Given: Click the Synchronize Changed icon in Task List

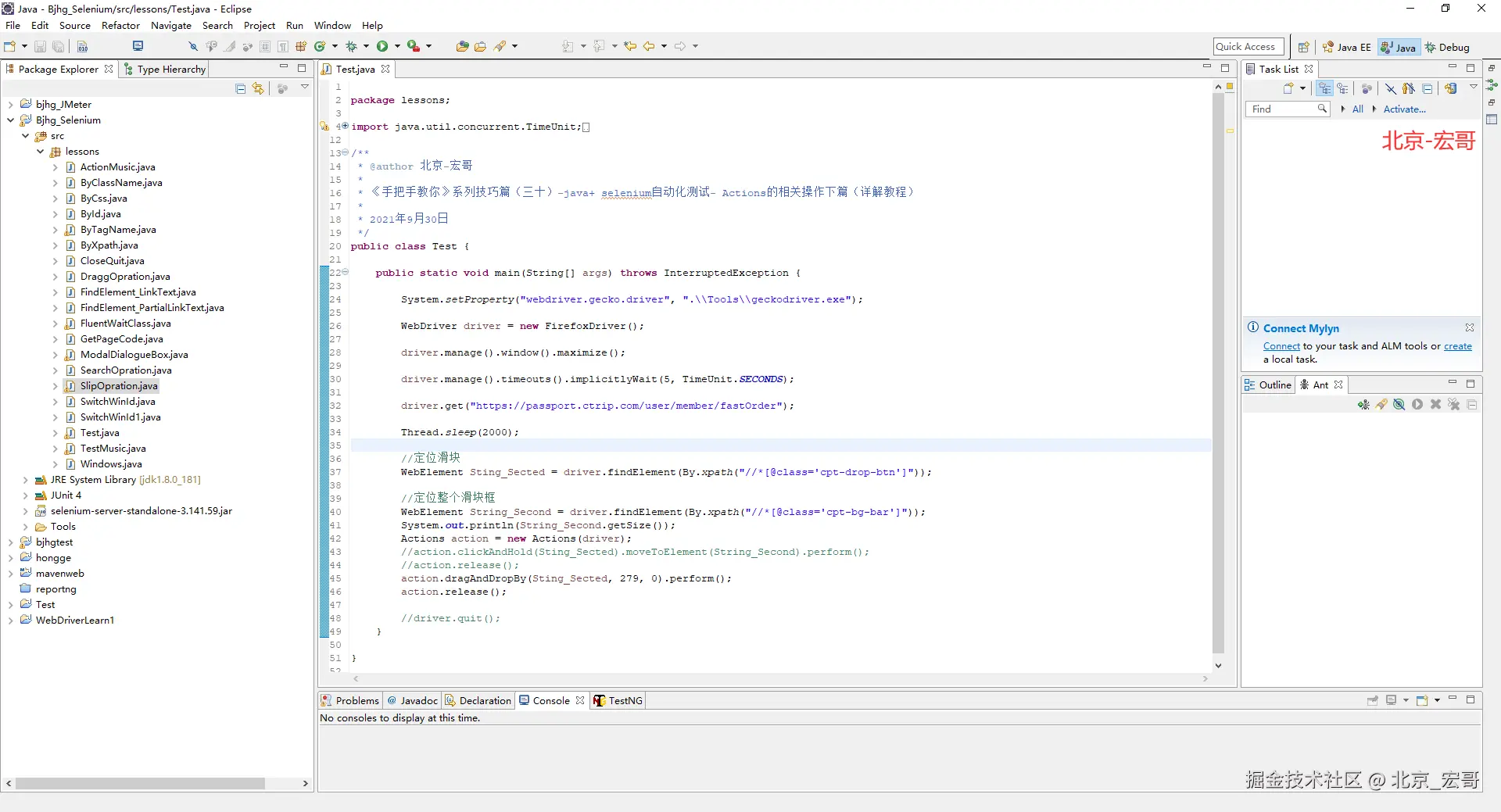Looking at the screenshot, I should point(1451,88).
